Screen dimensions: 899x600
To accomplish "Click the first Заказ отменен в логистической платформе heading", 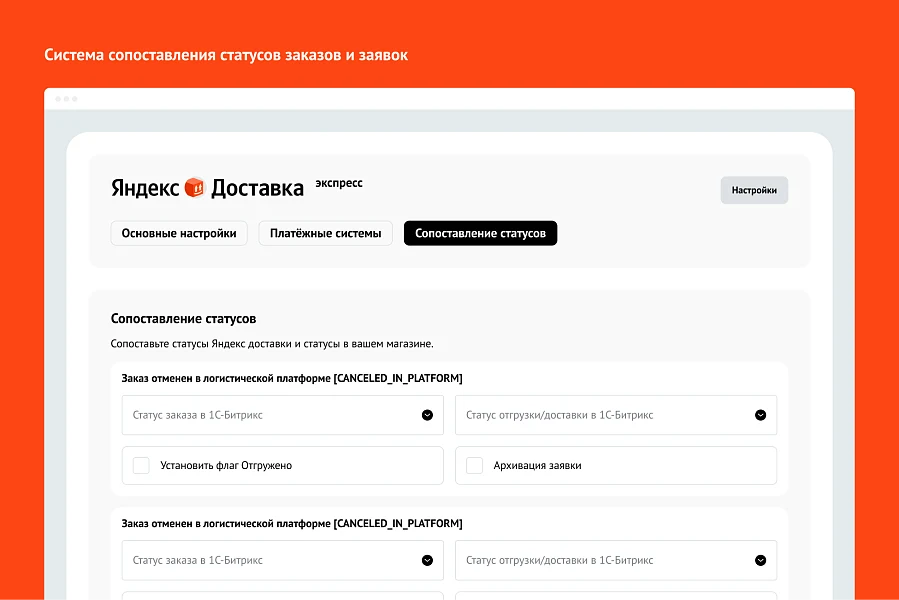I will [292, 378].
